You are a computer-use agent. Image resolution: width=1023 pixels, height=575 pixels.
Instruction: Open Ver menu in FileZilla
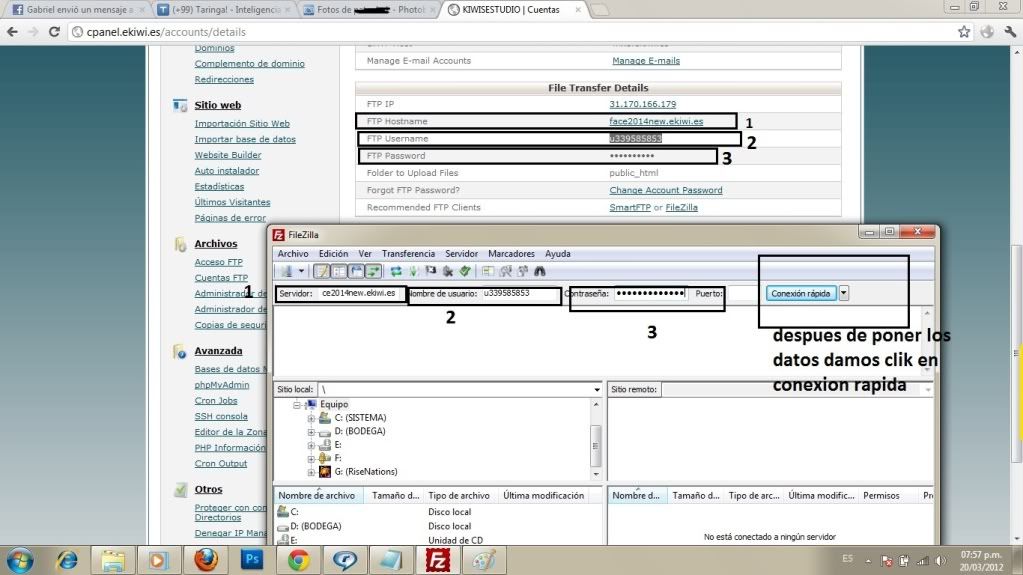[x=365, y=253]
